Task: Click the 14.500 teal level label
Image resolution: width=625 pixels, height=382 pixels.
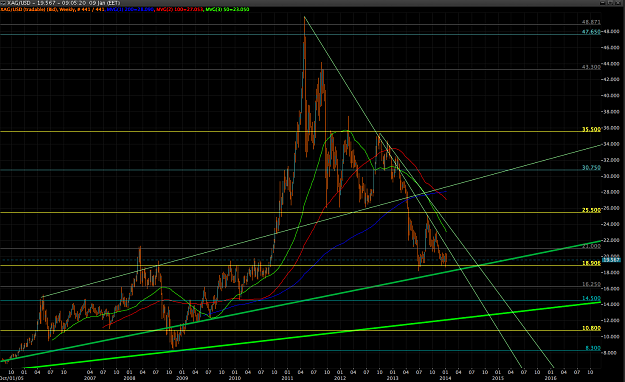Action: (x=591, y=298)
